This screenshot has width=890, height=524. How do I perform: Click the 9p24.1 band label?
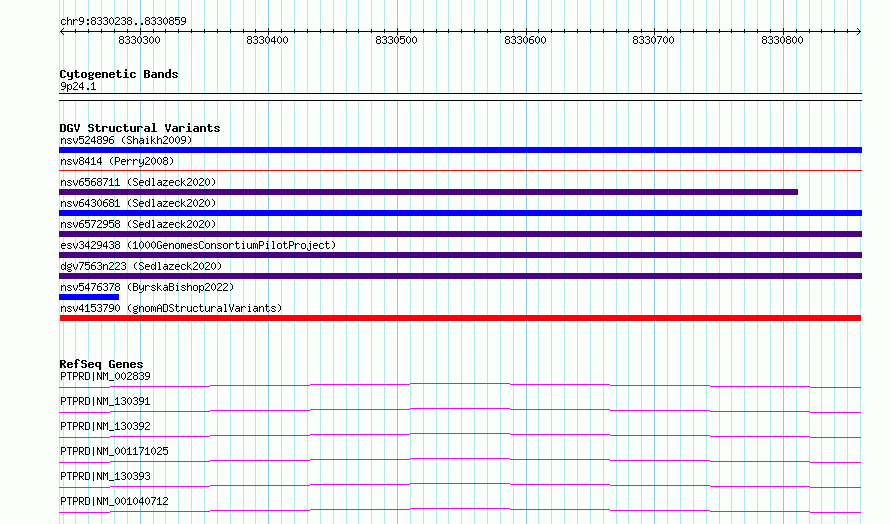click(x=78, y=86)
